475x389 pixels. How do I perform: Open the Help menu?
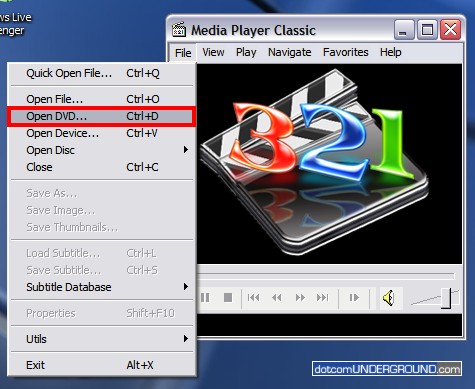(391, 52)
